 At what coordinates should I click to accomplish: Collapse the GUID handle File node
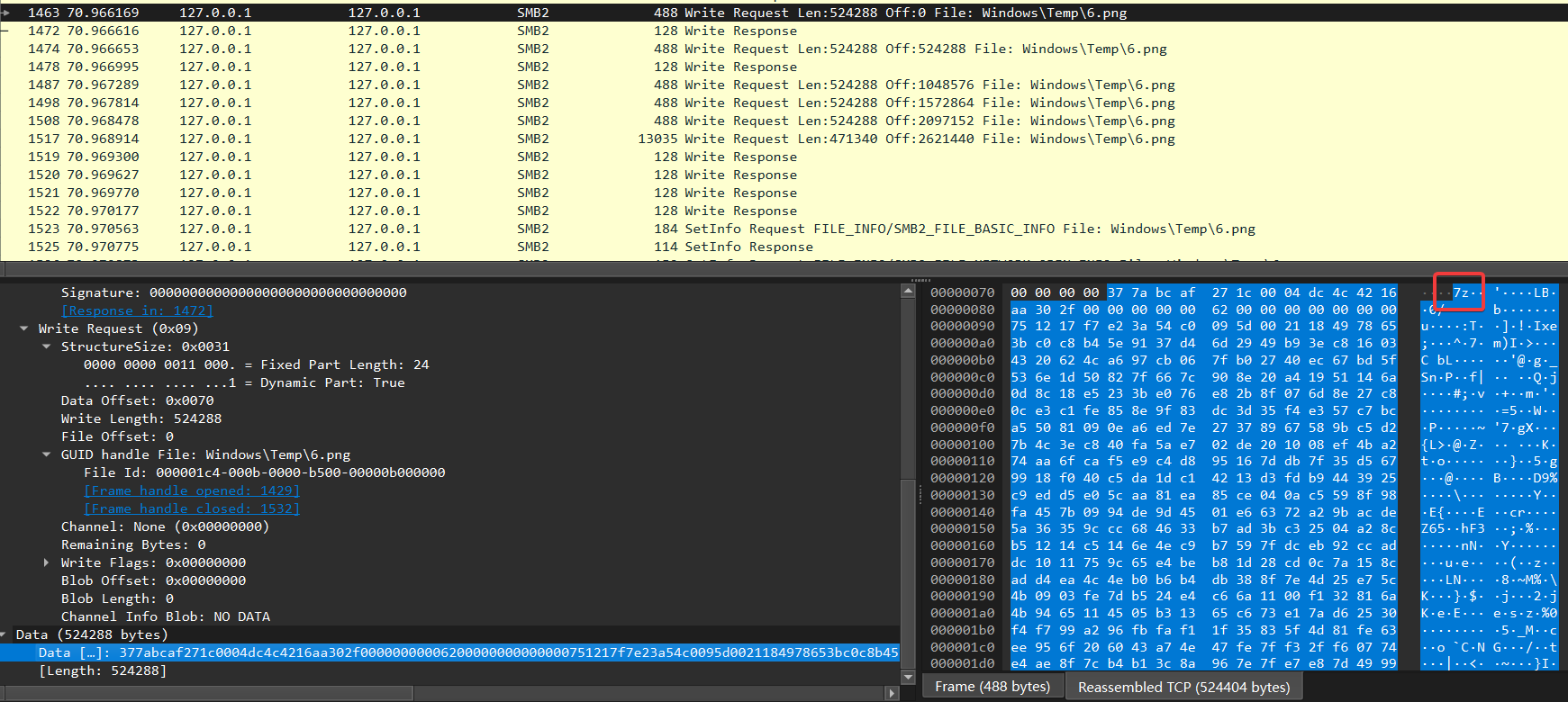point(47,454)
